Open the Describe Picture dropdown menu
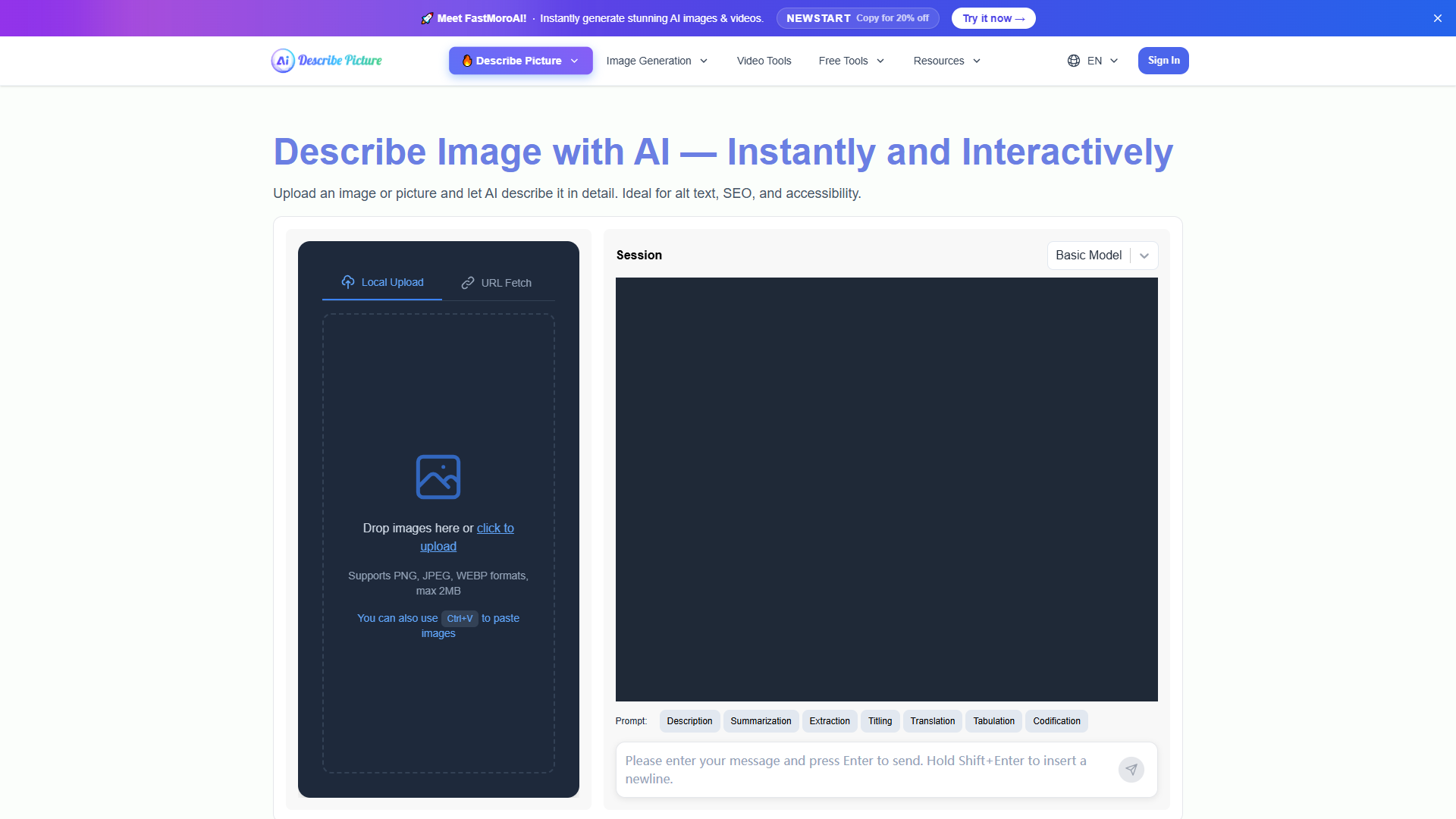1456x819 pixels. [x=520, y=61]
